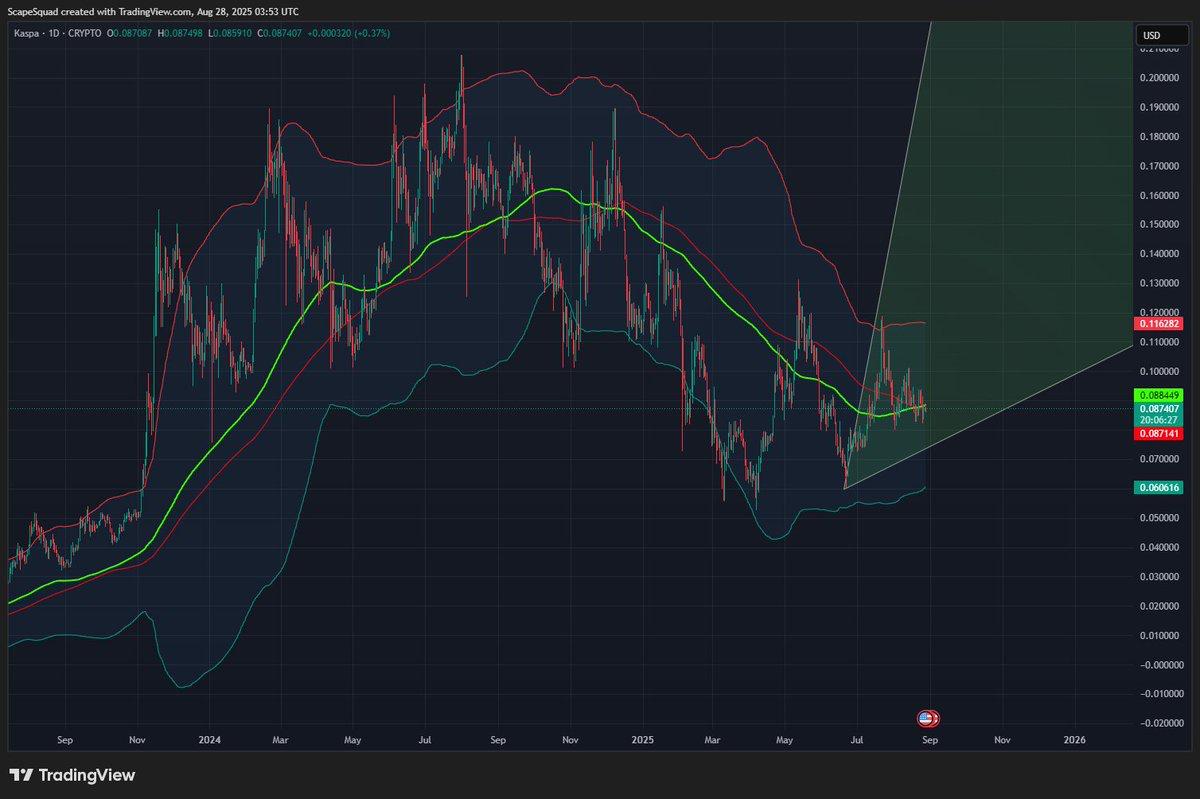Click the green 0.088449 moving average label

tap(1159, 395)
